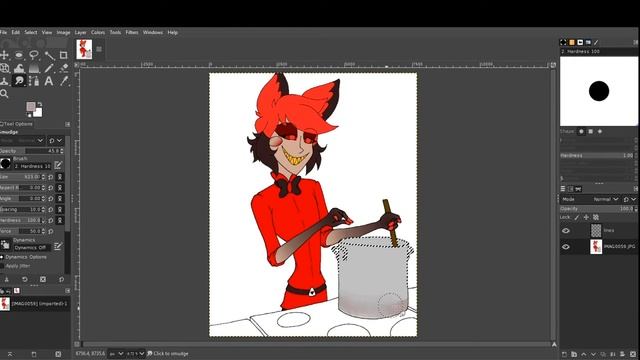Toggle the link-to-brush for Hardness
The height and width of the screenshot is (360, 640).
[x=60, y=220]
